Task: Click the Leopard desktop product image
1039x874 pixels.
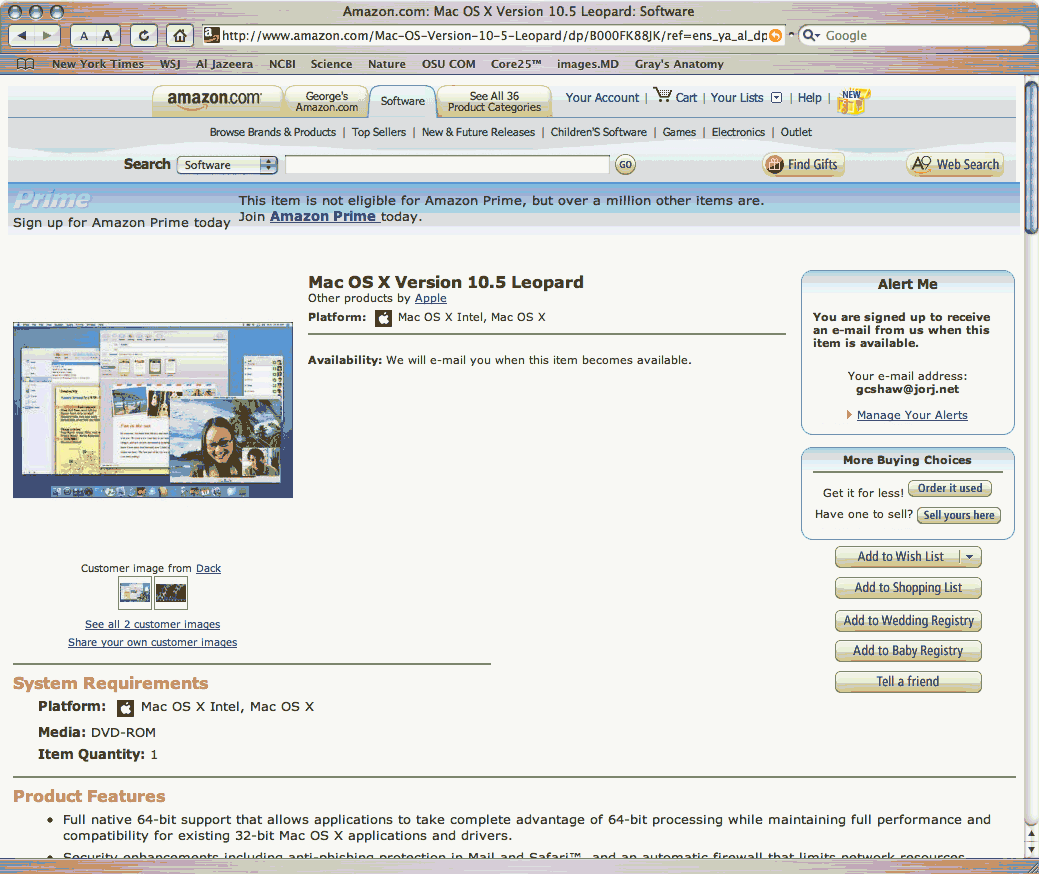Action: point(152,410)
